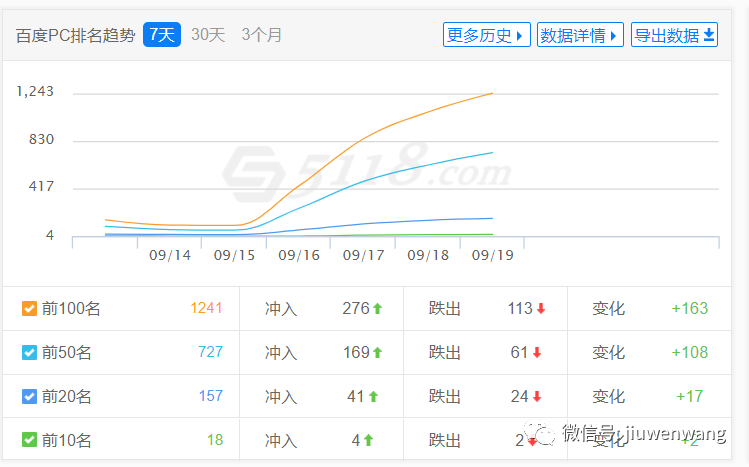Switch to the 3个月 tab
The image size is (749, 467).
point(262,35)
